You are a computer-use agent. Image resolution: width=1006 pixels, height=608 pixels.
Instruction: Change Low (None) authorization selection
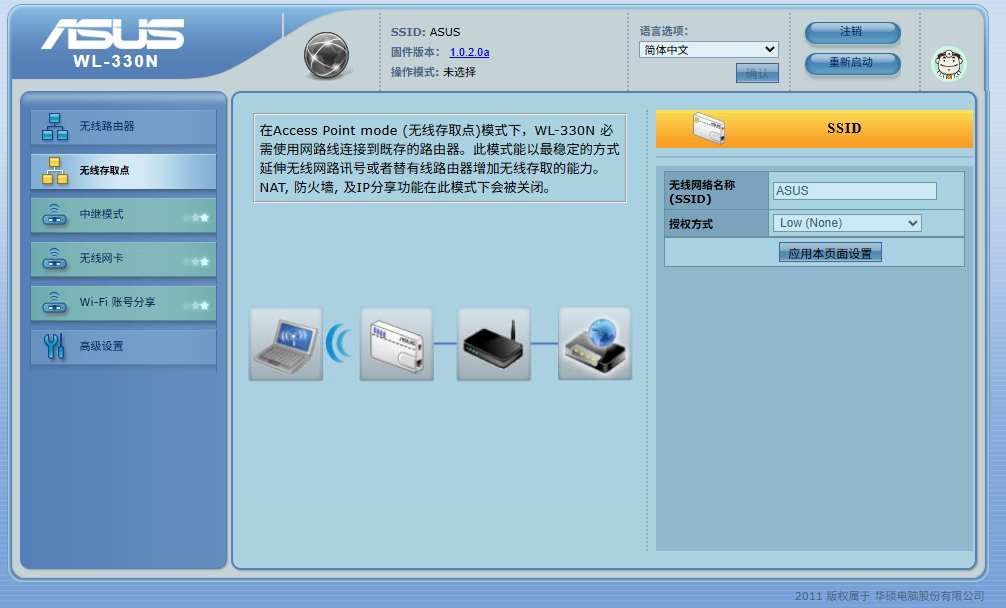pos(846,222)
